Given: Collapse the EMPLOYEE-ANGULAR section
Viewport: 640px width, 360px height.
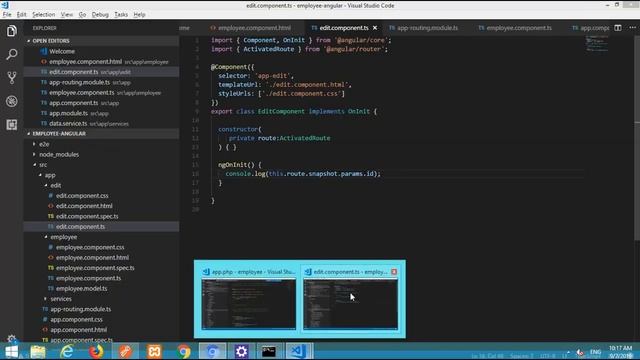Looking at the screenshot, I should (101, 133).
